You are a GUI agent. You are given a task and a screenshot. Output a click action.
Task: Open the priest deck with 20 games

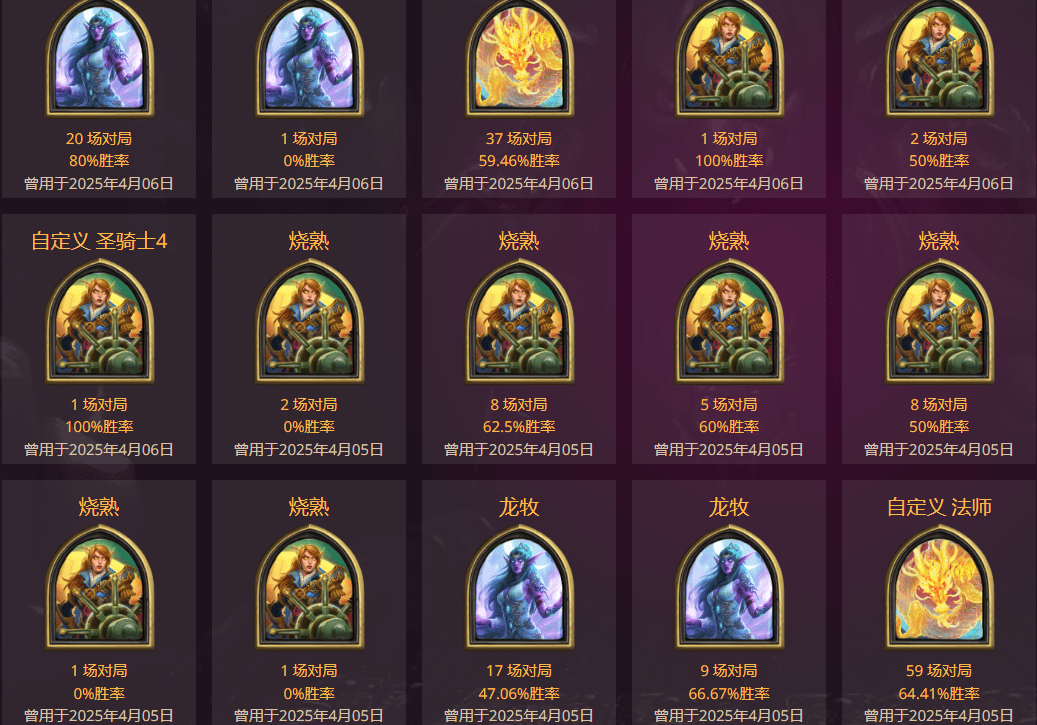pos(99,98)
